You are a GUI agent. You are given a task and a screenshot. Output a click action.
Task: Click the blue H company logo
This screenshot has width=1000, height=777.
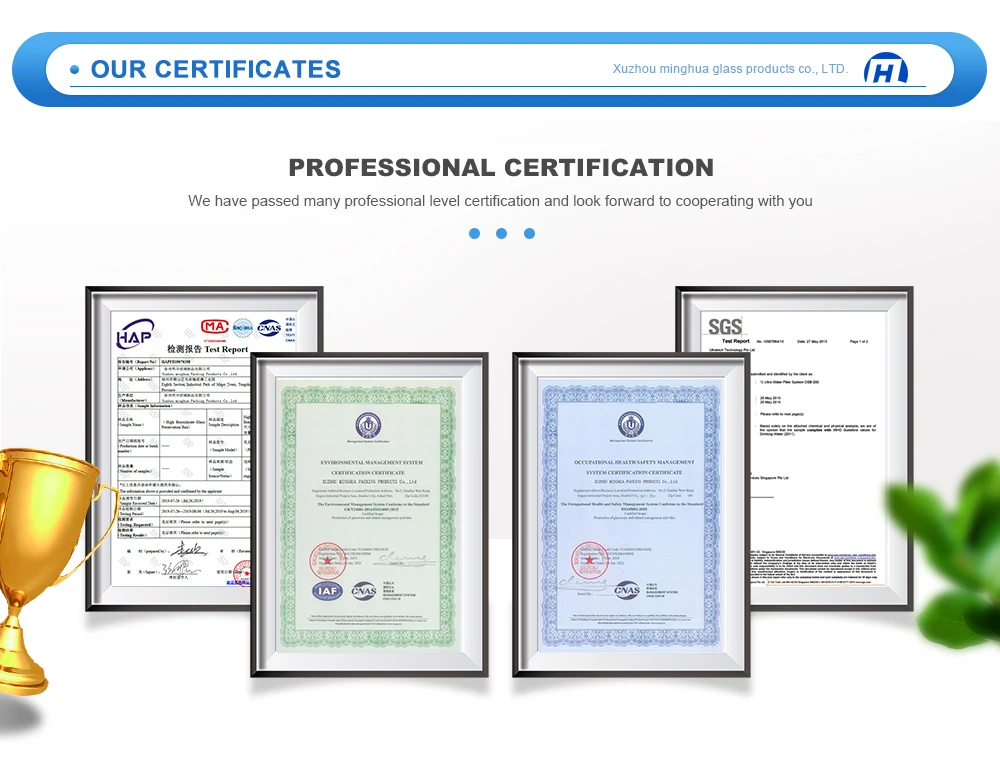point(886,69)
